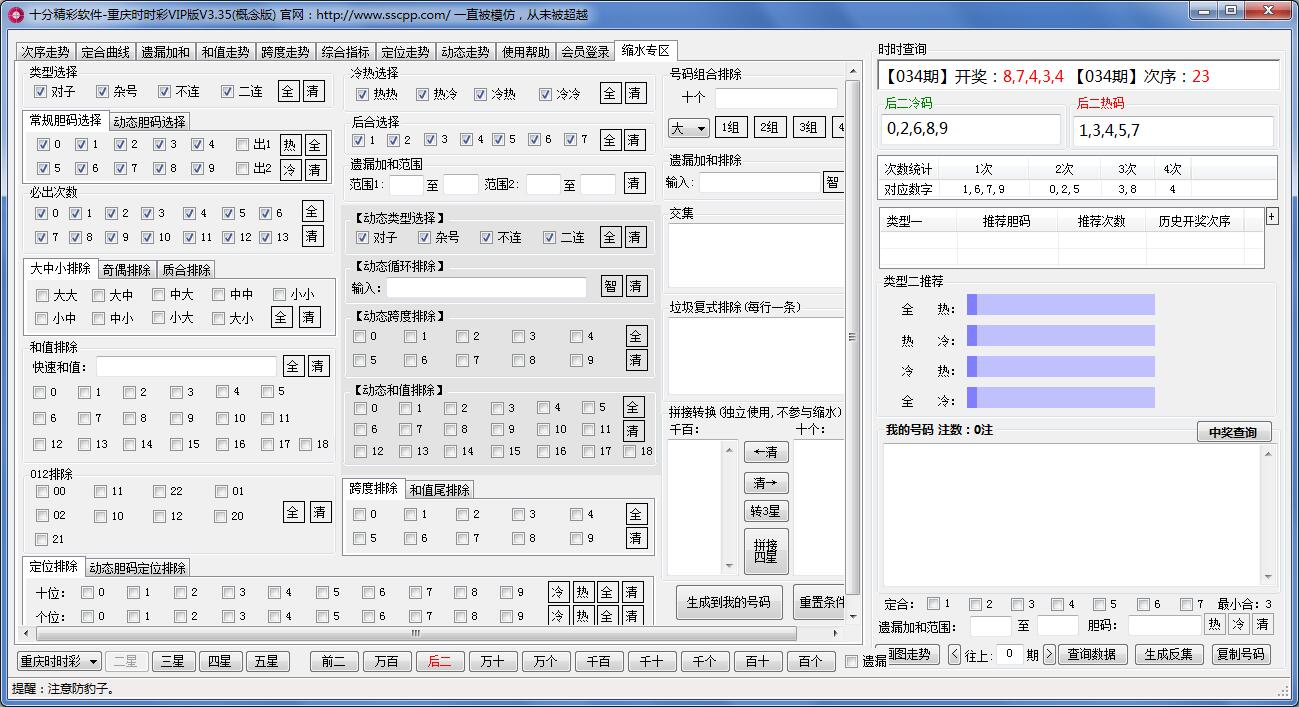Expand the 大 dropdown in 号码组合排除
The height and width of the screenshot is (707, 1299).
[688, 128]
